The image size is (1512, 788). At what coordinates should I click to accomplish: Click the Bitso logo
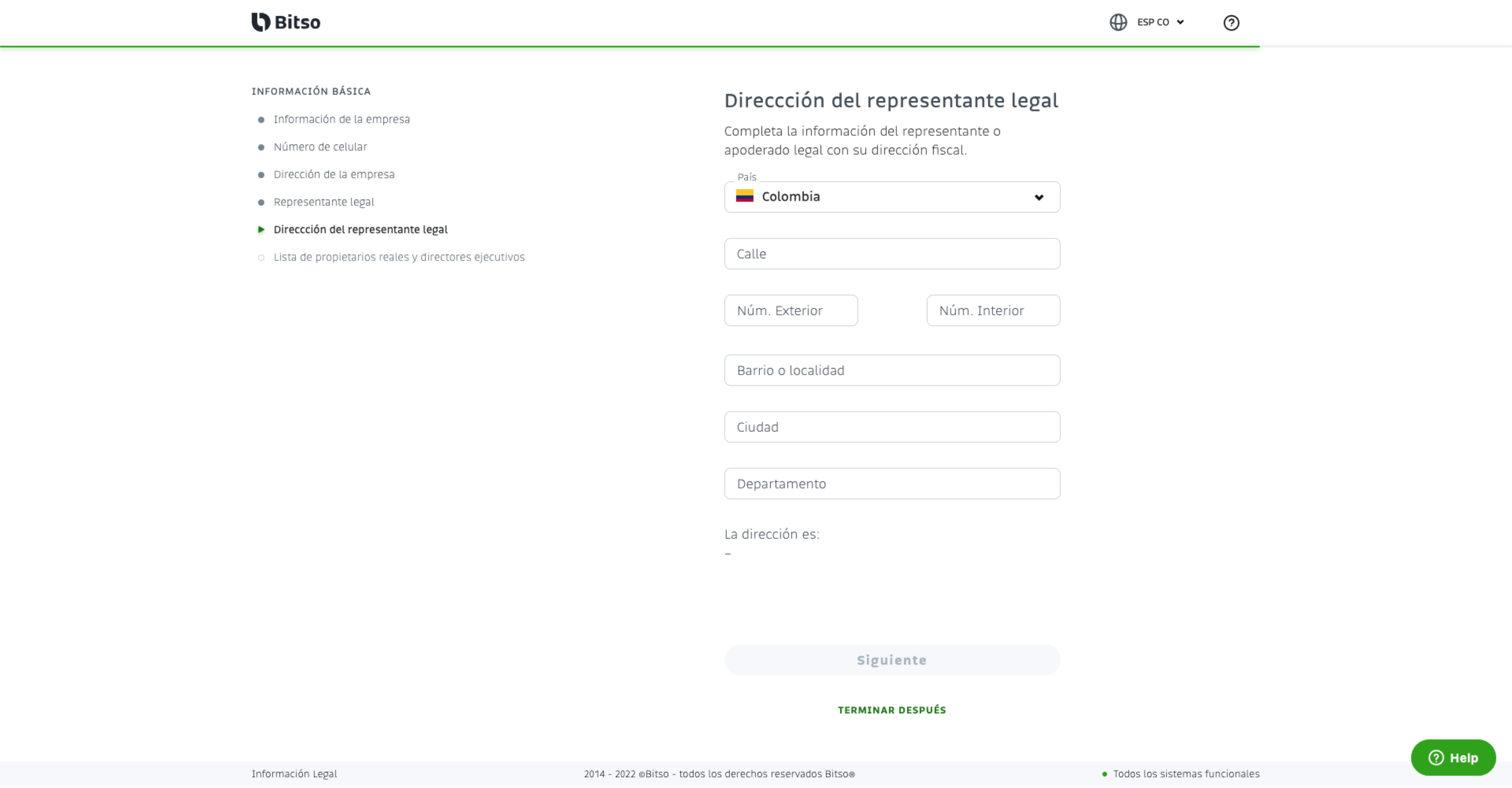[x=286, y=22]
